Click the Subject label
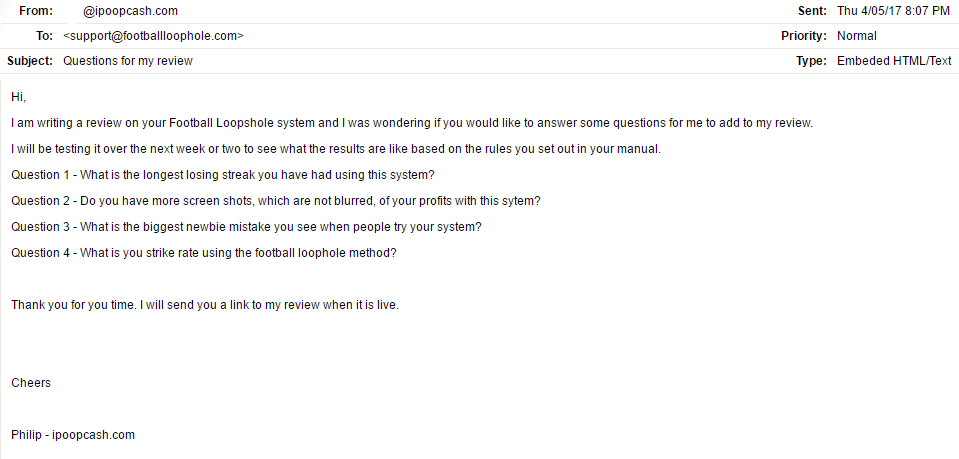This screenshot has width=959, height=459. [30, 61]
